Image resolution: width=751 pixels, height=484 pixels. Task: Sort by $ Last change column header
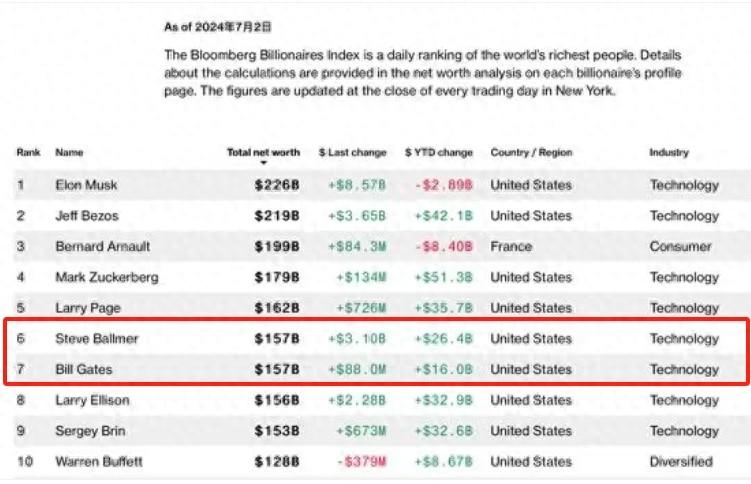353,152
